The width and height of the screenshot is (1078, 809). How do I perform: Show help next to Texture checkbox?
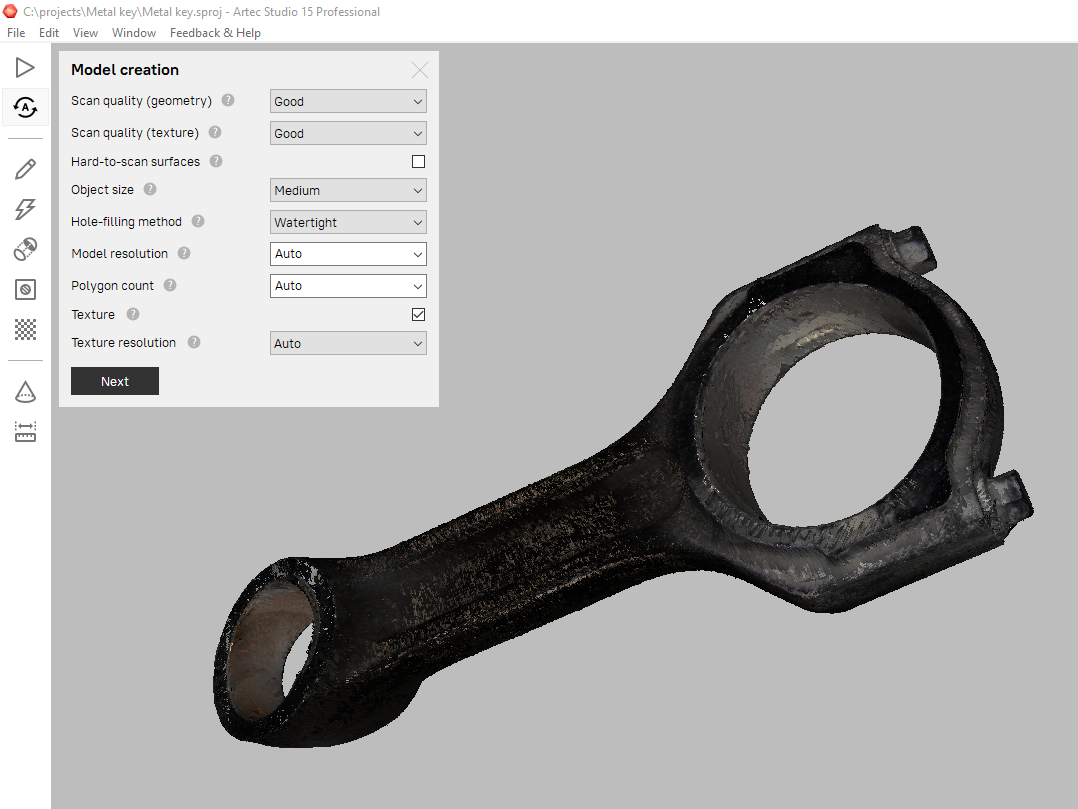[133, 314]
